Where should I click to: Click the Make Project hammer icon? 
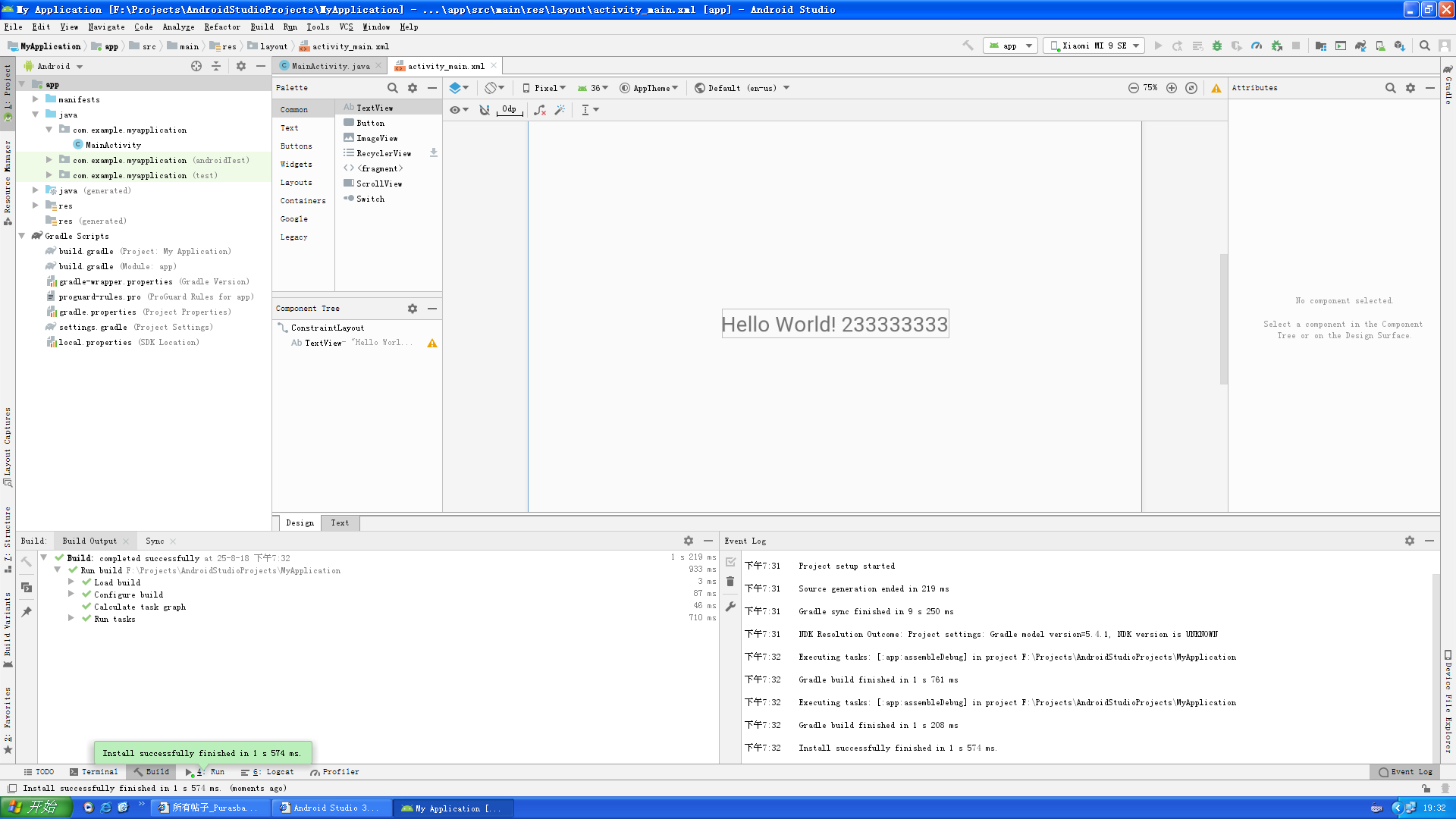968,45
